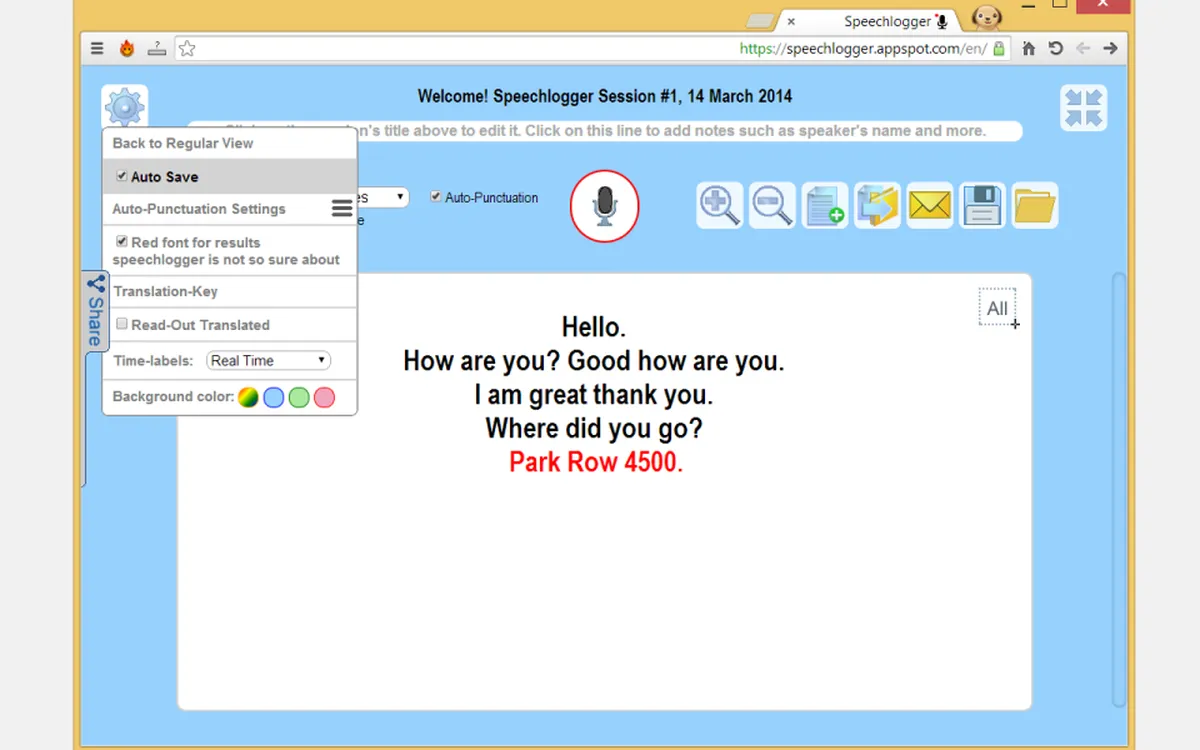Save the session with floppy disk icon
Viewport: 1200px width, 750px height.
tap(982, 206)
